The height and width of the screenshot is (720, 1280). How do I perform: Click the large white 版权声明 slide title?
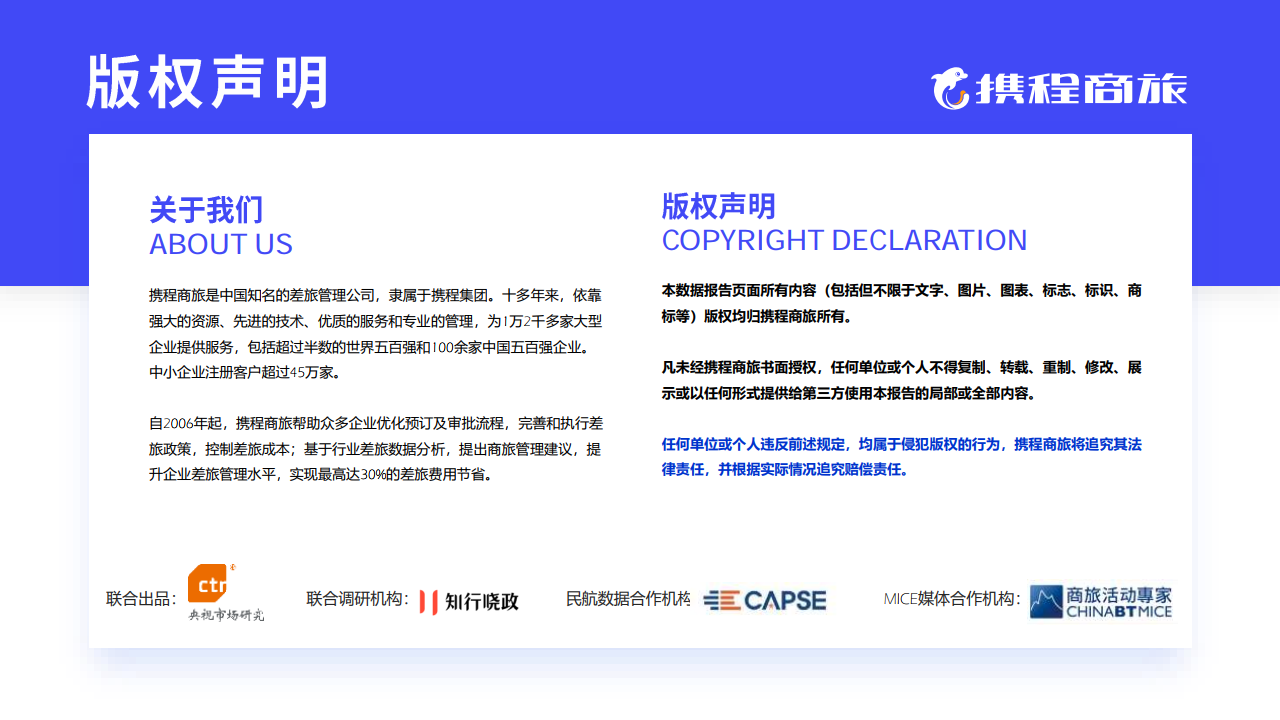(208, 82)
